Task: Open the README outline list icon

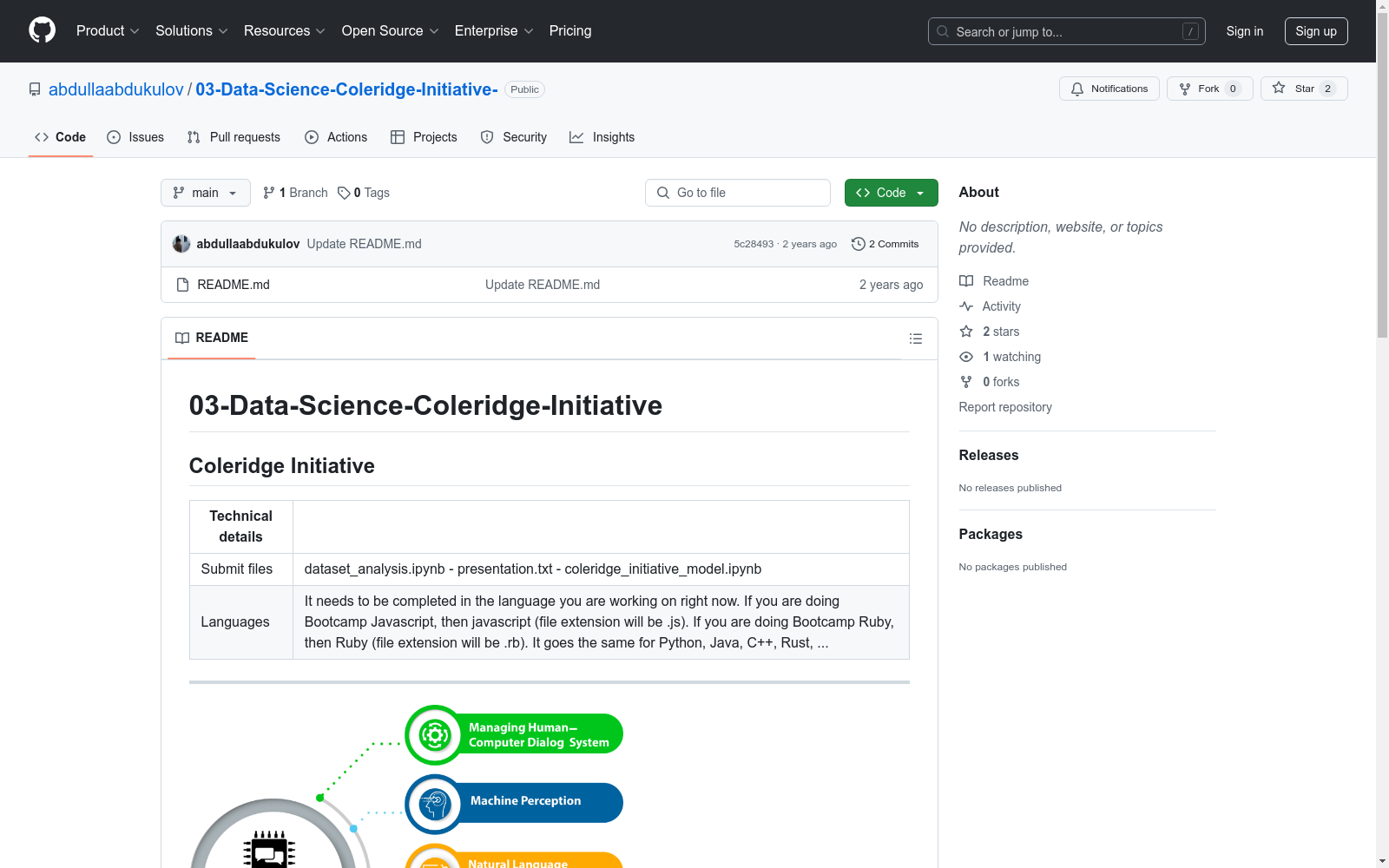Action: [x=915, y=339]
